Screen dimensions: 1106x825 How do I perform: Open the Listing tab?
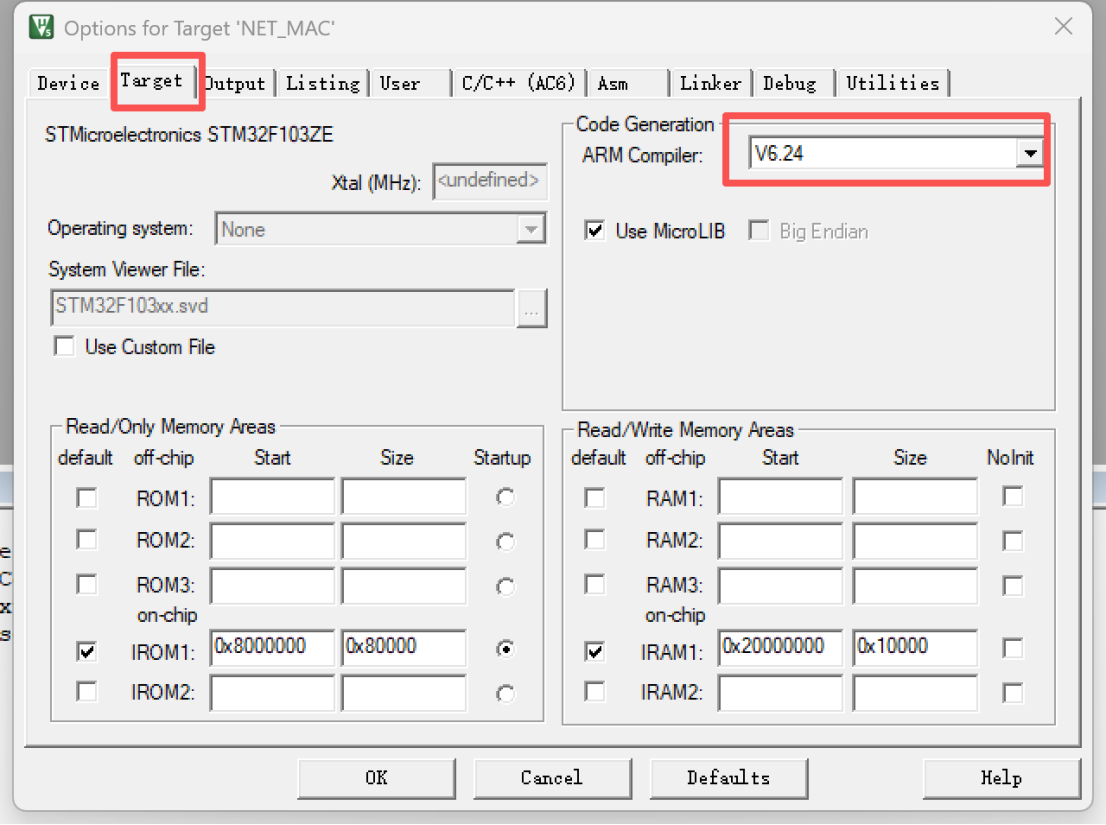[x=323, y=83]
